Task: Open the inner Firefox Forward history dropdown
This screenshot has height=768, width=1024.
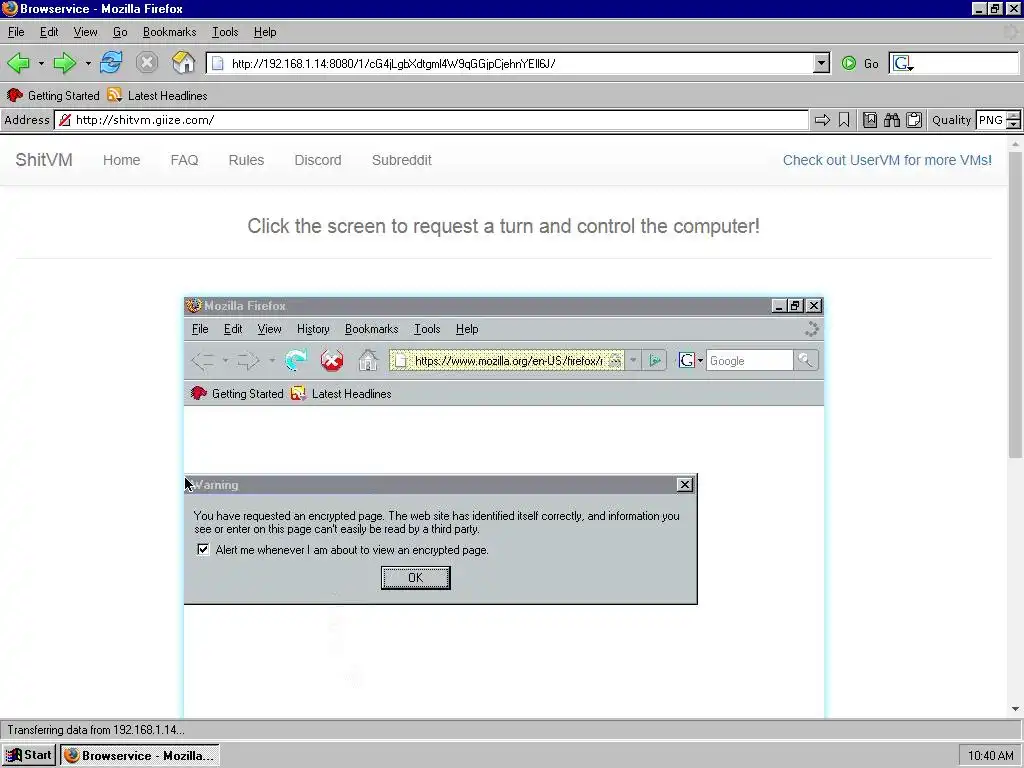Action: pyautogui.click(x=272, y=360)
